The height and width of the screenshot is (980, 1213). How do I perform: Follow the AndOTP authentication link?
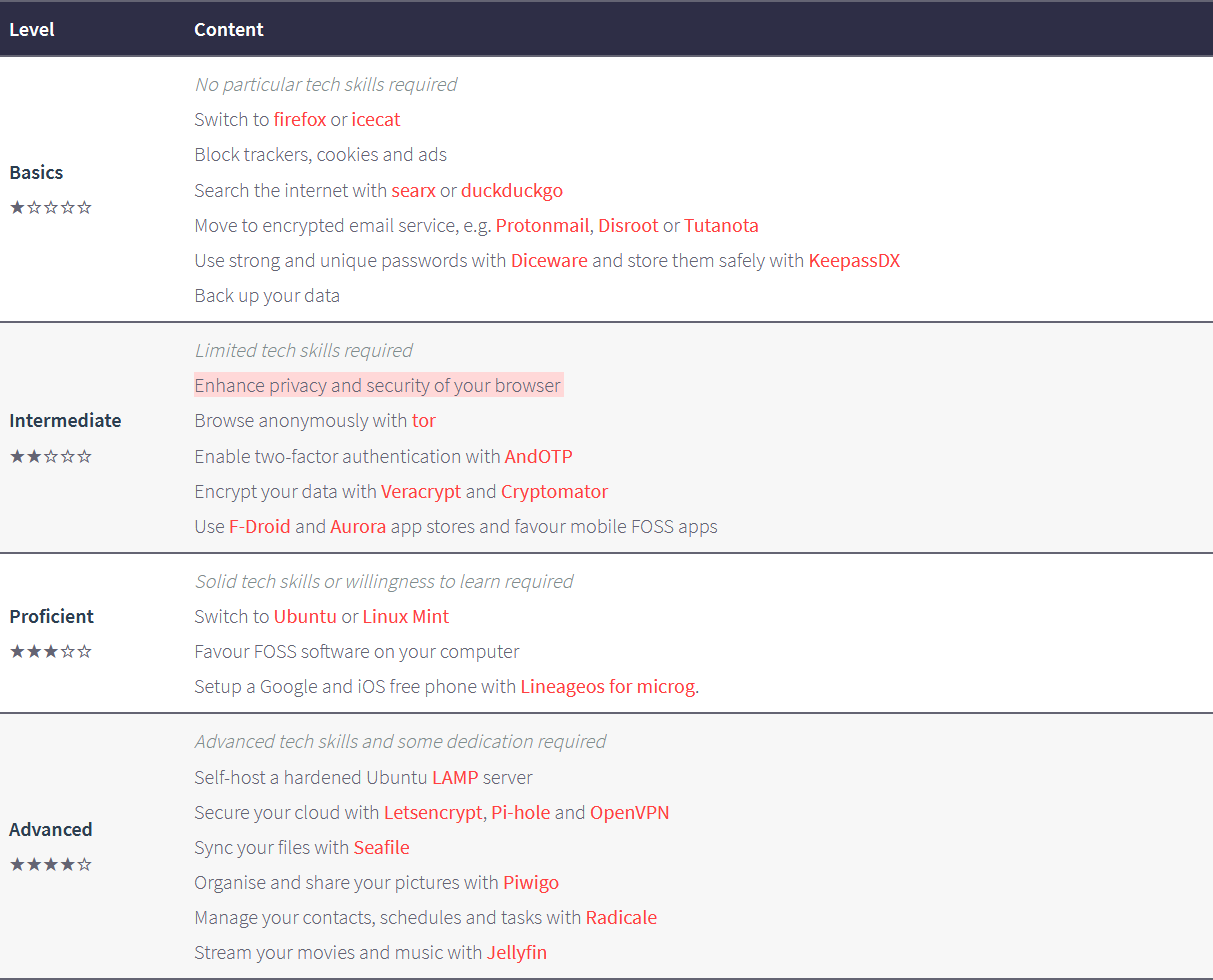coord(539,456)
